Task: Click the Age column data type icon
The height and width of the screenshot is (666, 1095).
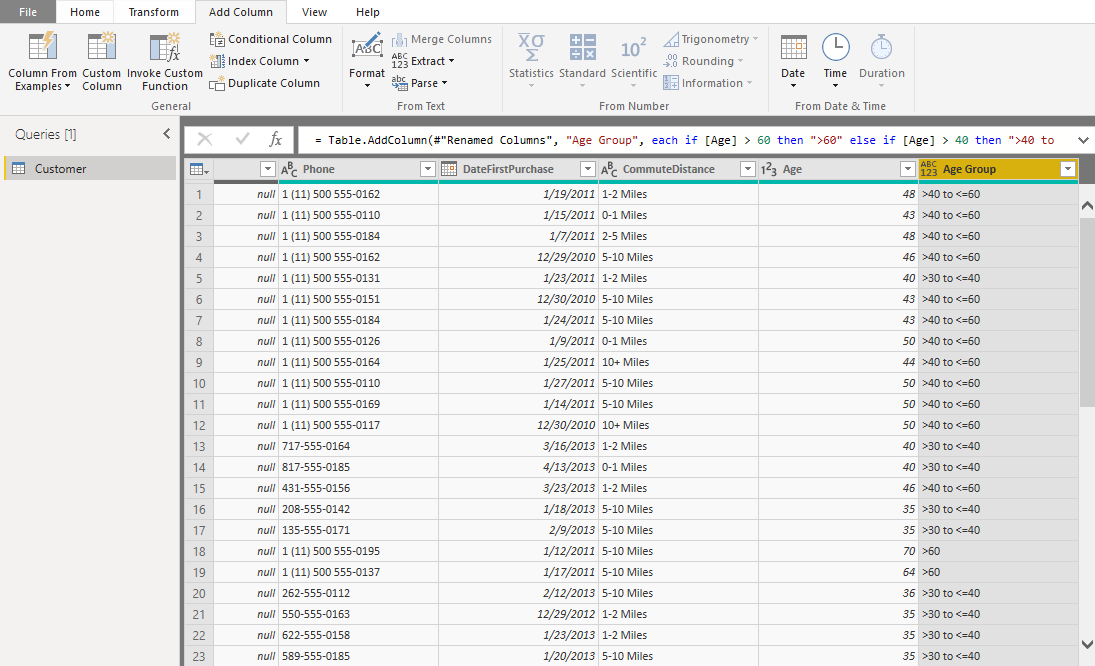Action: 768,169
